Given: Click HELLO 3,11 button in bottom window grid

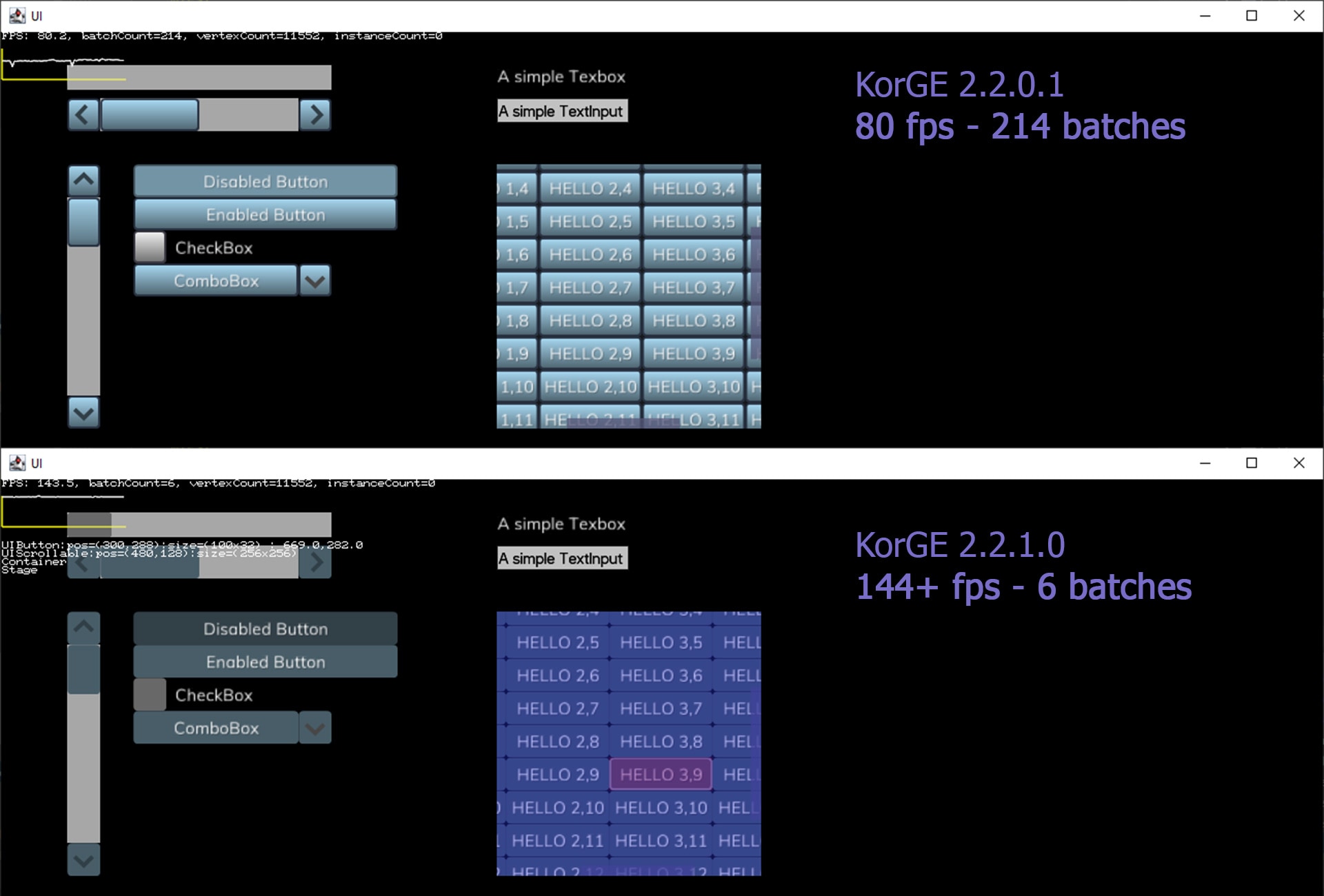Looking at the screenshot, I should (661, 841).
